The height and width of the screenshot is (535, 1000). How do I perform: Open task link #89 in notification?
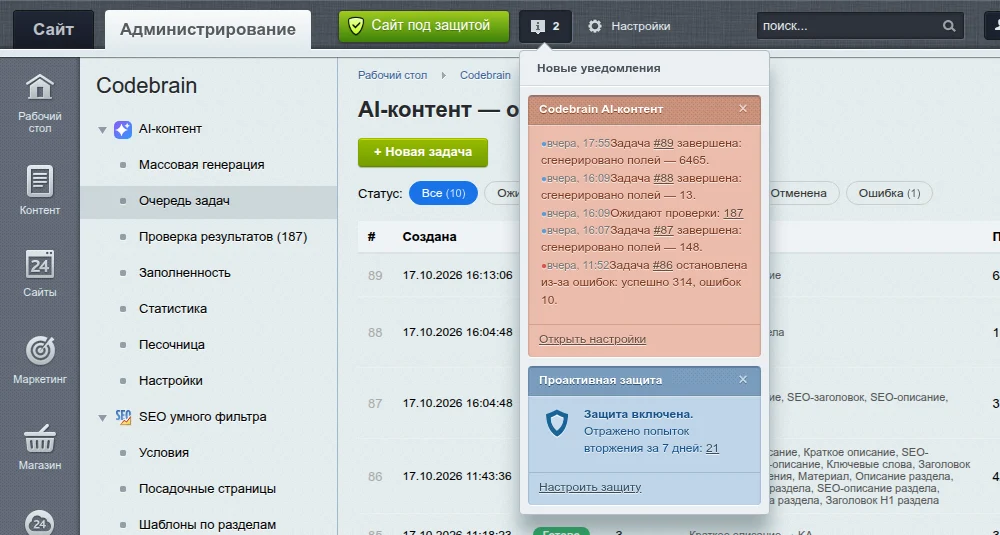click(x=663, y=143)
